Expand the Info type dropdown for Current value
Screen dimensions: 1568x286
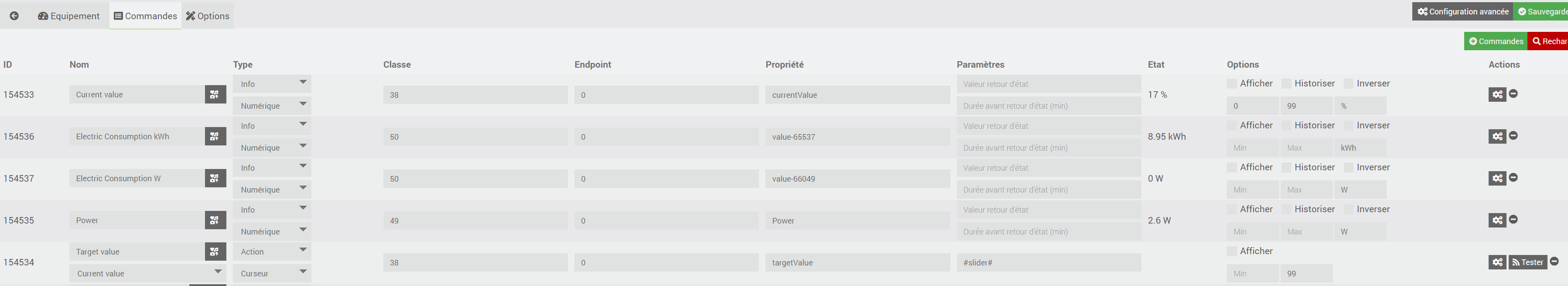(x=272, y=83)
